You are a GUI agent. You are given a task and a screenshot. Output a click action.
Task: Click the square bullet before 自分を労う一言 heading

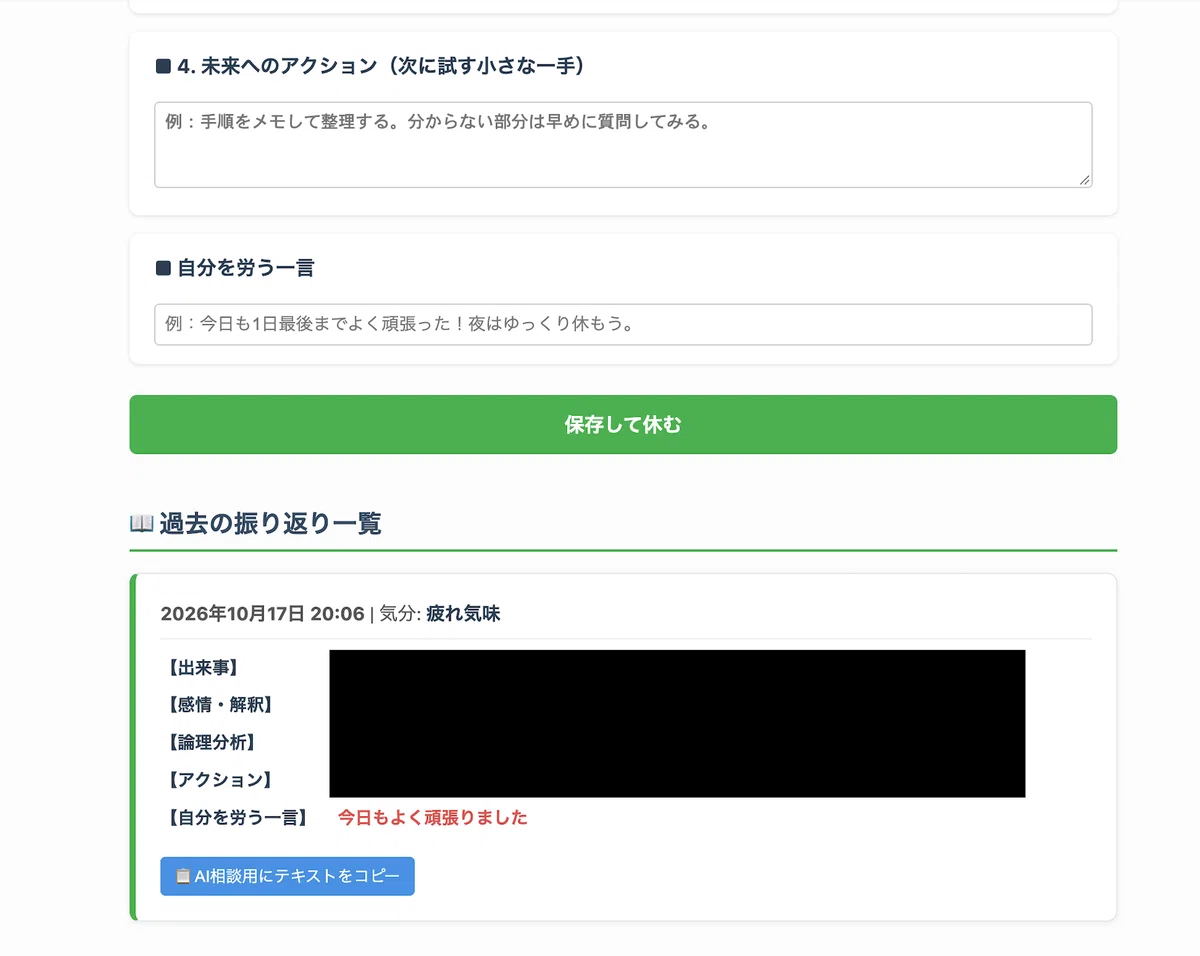pos(164,268)
